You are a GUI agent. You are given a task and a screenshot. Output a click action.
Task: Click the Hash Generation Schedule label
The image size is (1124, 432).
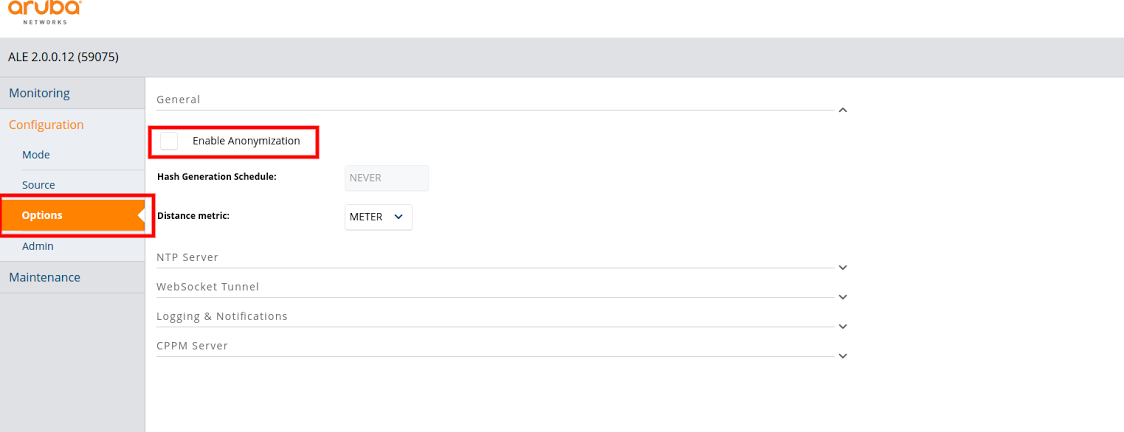tap(216, 177)
